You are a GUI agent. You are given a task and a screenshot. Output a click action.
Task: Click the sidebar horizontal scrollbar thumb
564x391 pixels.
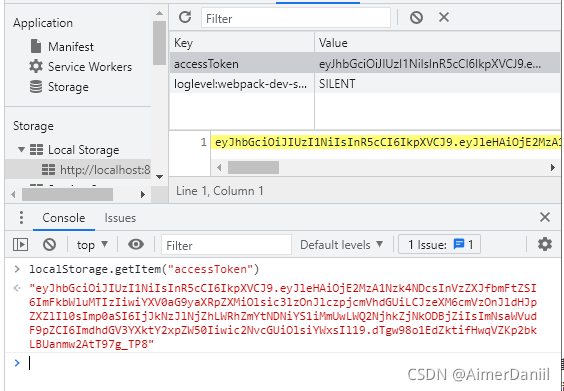pyautogui.click(x=67, y=195)
